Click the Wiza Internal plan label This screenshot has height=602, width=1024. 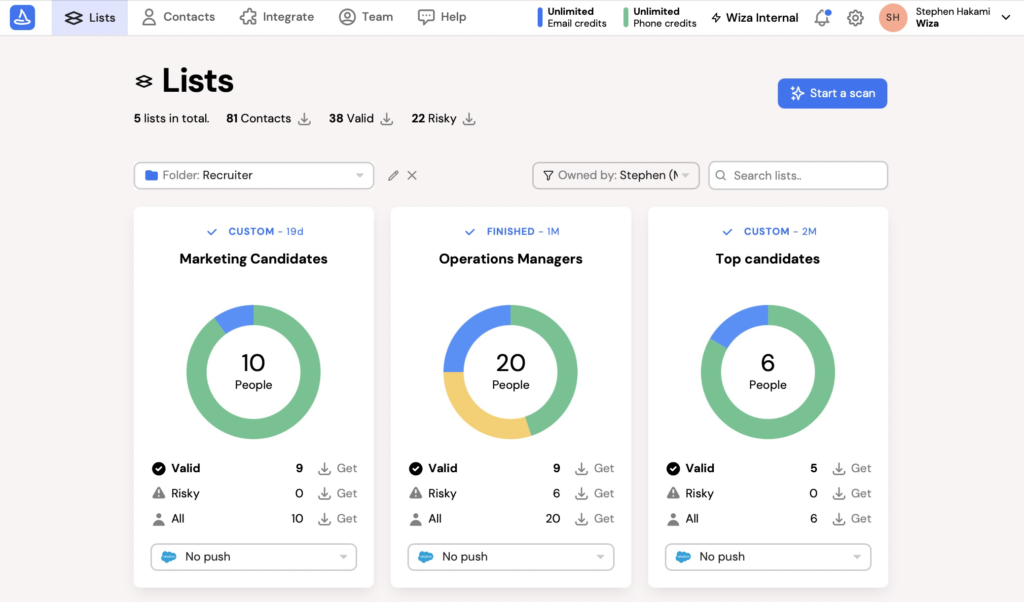point(754,18)
